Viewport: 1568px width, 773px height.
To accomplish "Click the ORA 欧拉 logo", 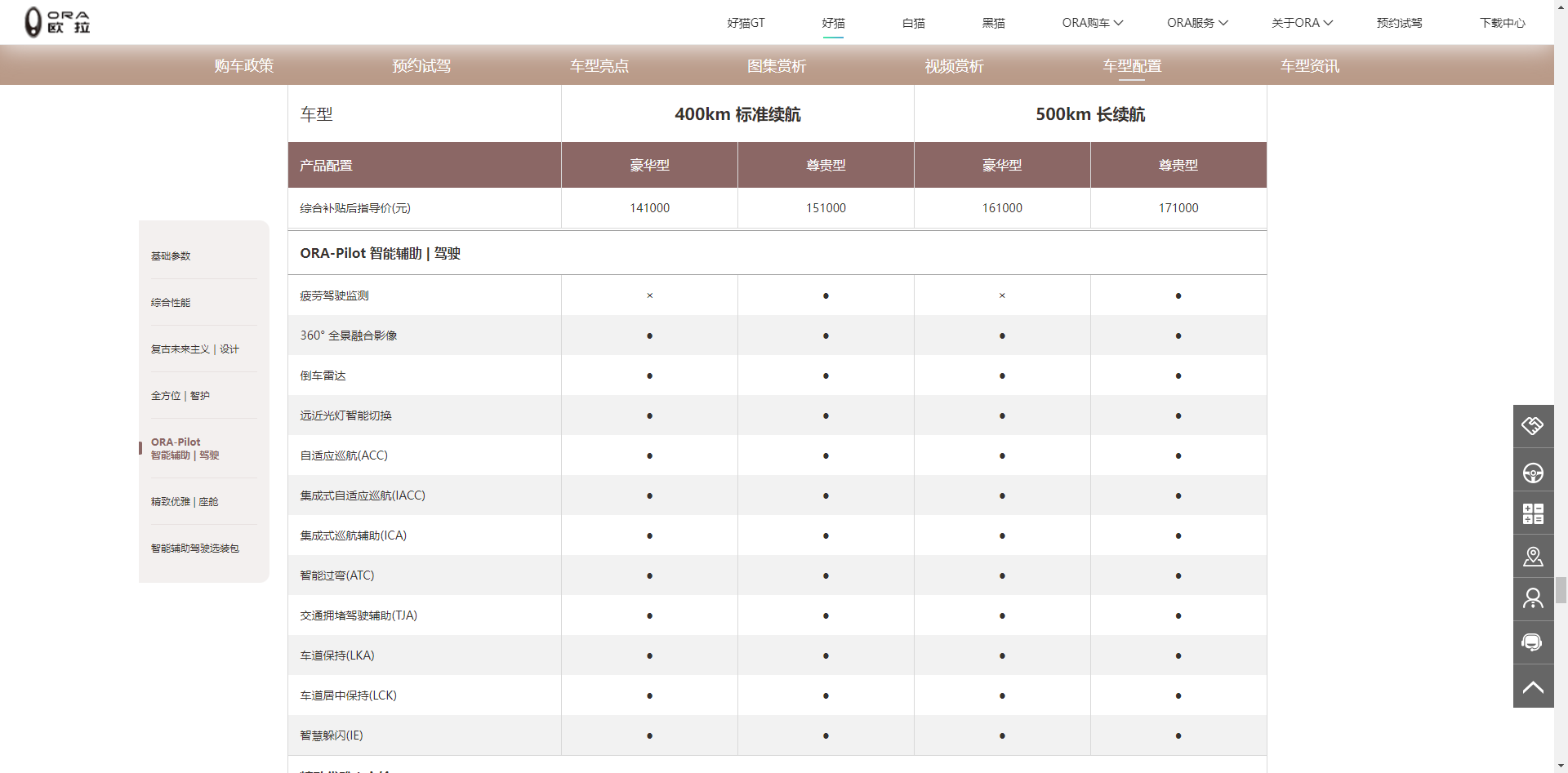I will point(57,22).
